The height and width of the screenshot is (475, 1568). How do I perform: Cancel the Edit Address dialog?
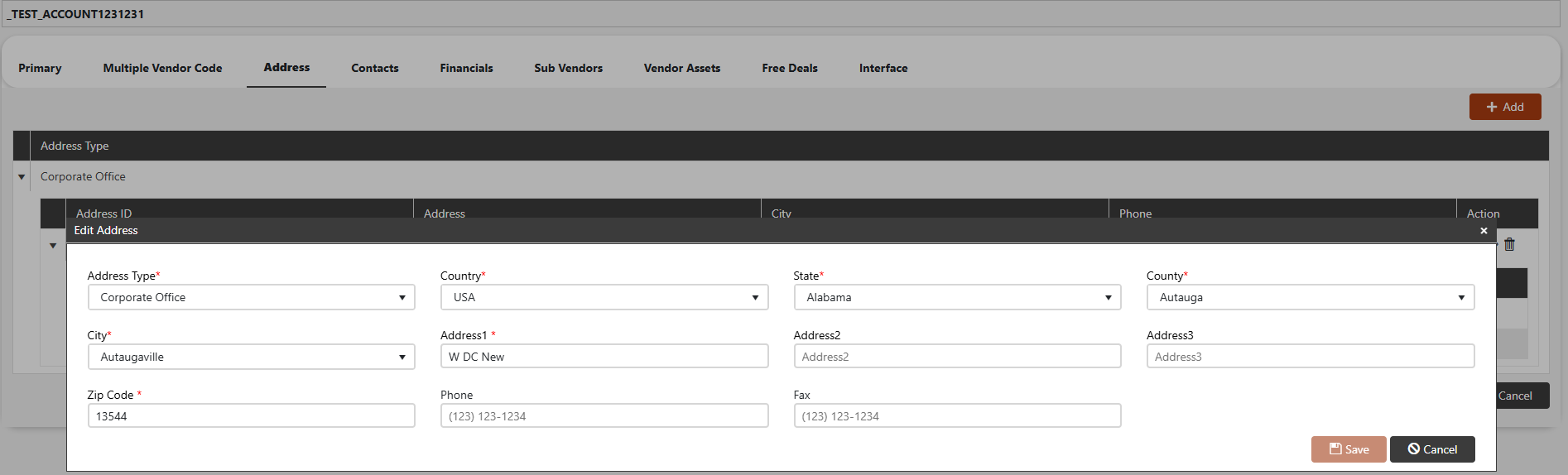[x=1432, y=449]
